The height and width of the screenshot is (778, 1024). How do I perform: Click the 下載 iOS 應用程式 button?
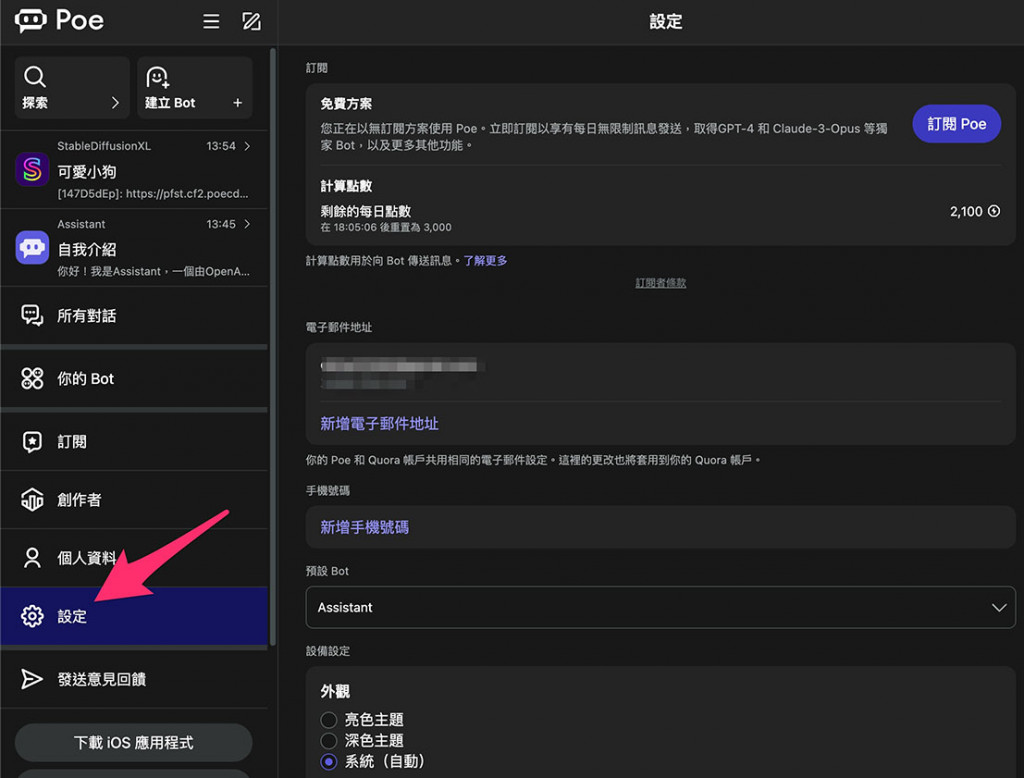tap(133, 742)
